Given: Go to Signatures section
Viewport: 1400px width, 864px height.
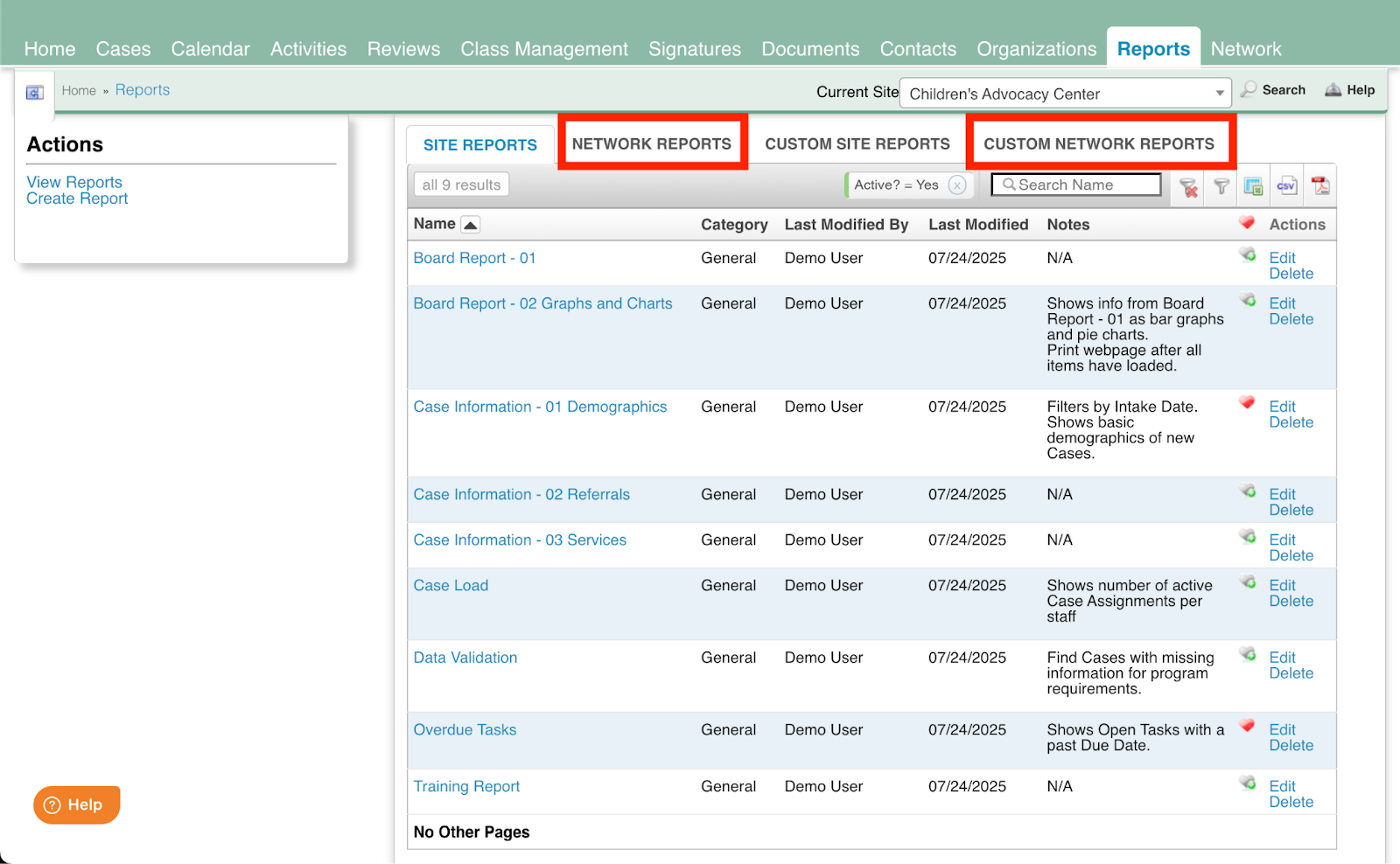Looking at the screenshot, I should pyautogui.click(x=695, y=49).
